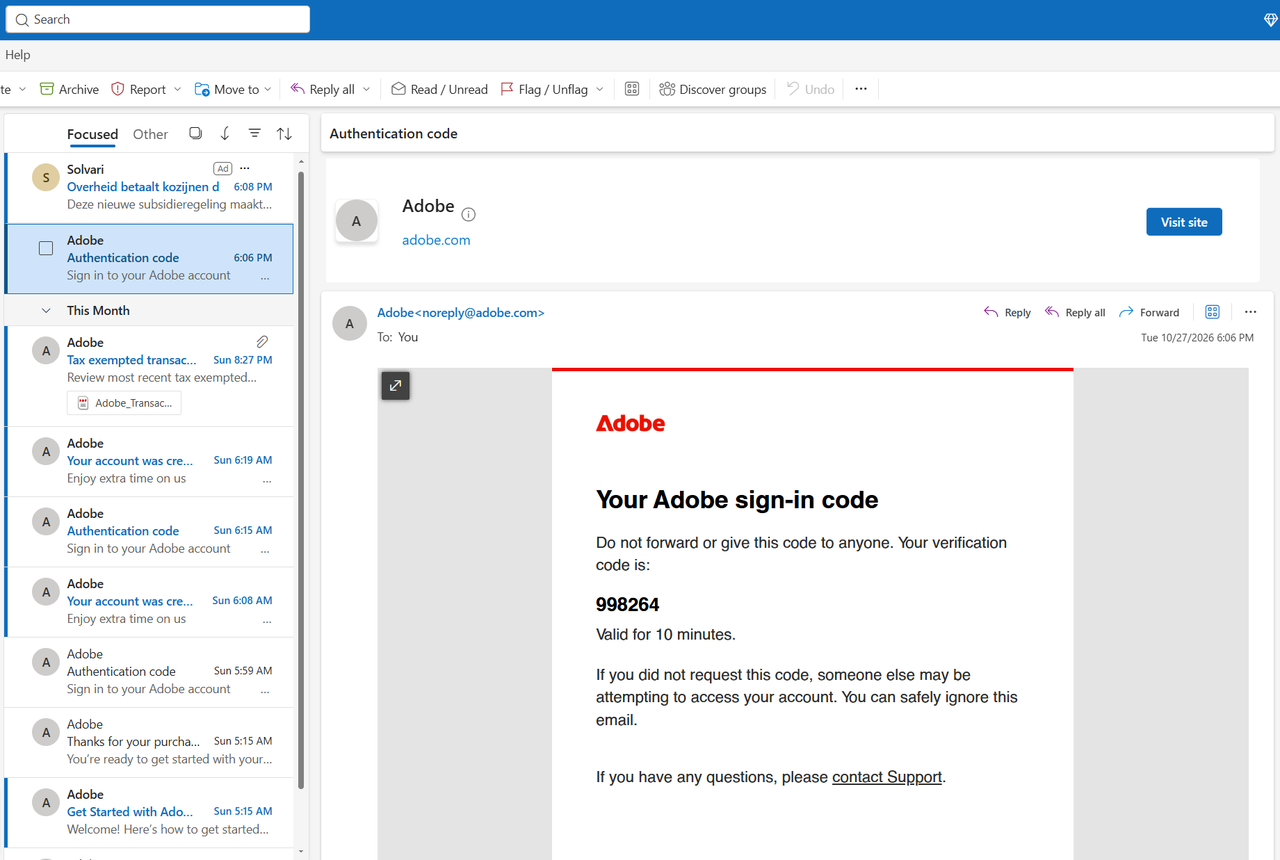Click the Report shield icon
This screenshot has width=1280, height=860.
[118, 89]
